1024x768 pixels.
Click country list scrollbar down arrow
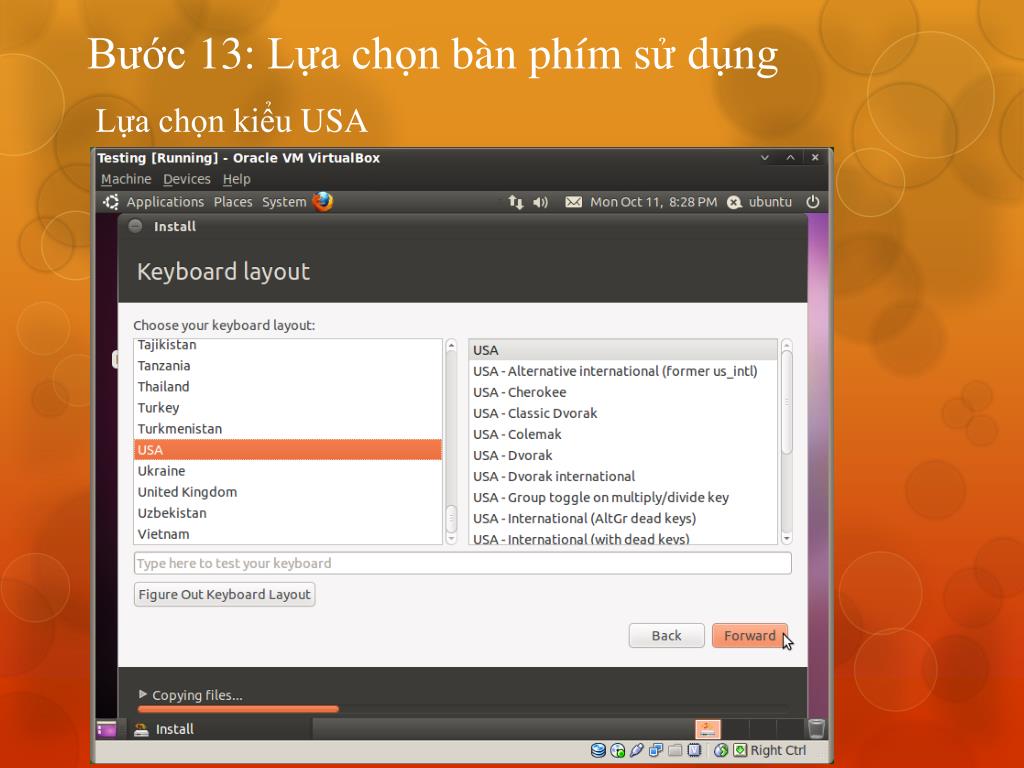[x=451, y=538]
